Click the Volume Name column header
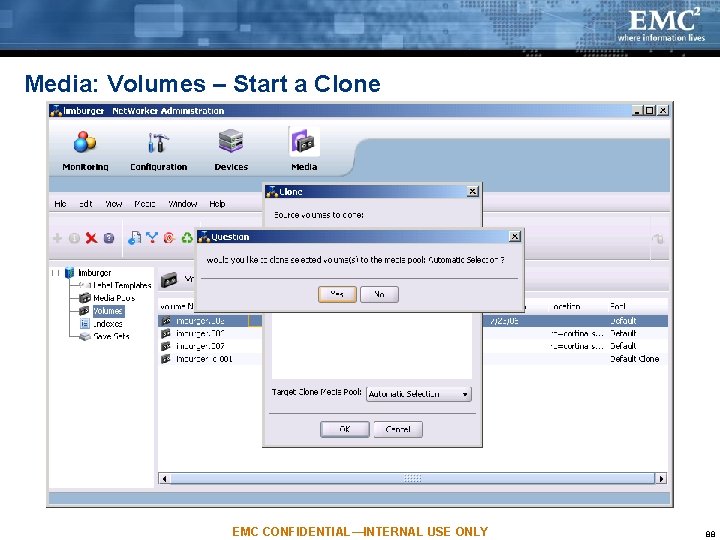 click(x=177, y=306)
